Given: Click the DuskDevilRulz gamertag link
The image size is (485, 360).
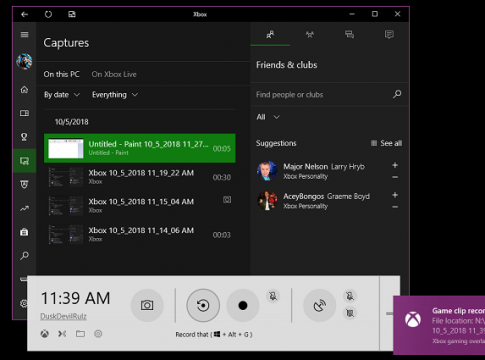Looking at the screenshot, I should (x=63, y=316).
